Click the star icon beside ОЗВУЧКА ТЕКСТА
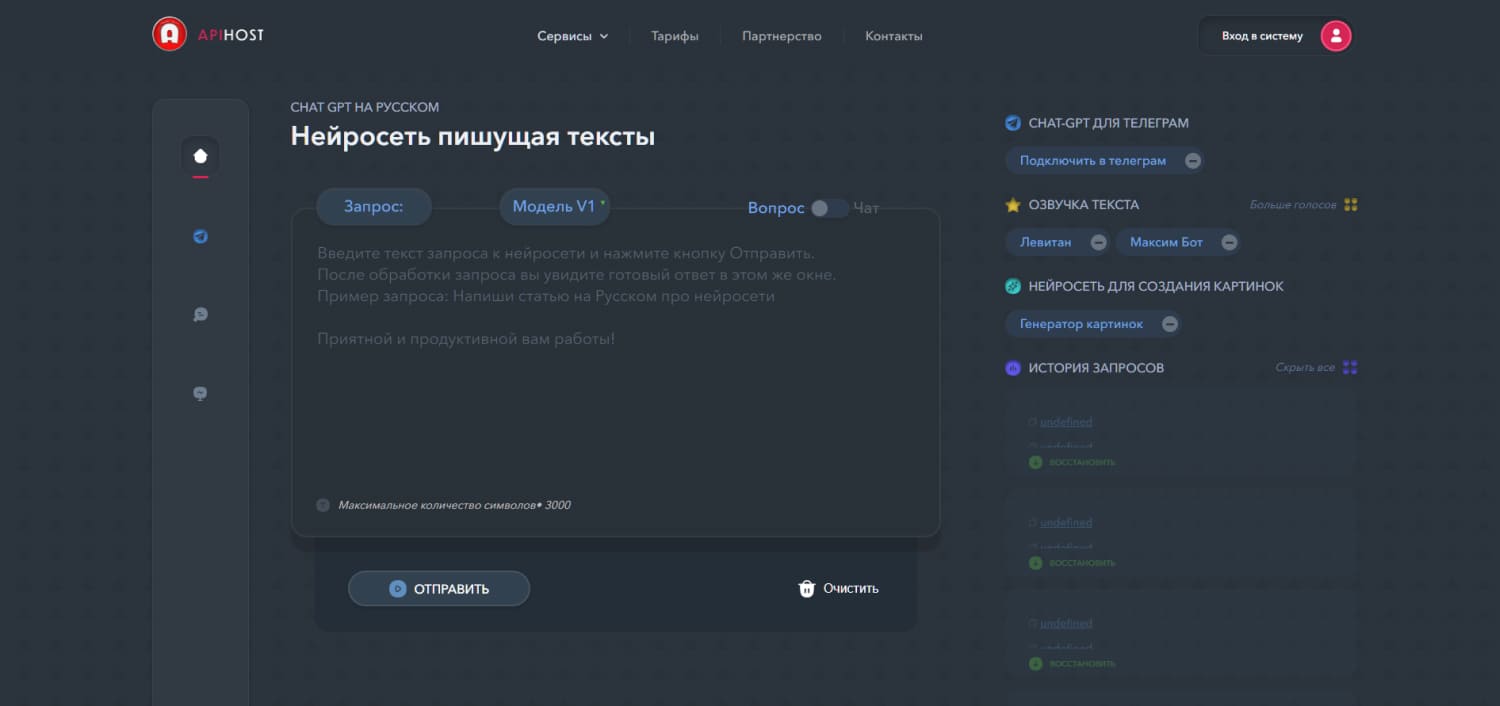This screenshot has width=1500, height=706. (1011, 204)
